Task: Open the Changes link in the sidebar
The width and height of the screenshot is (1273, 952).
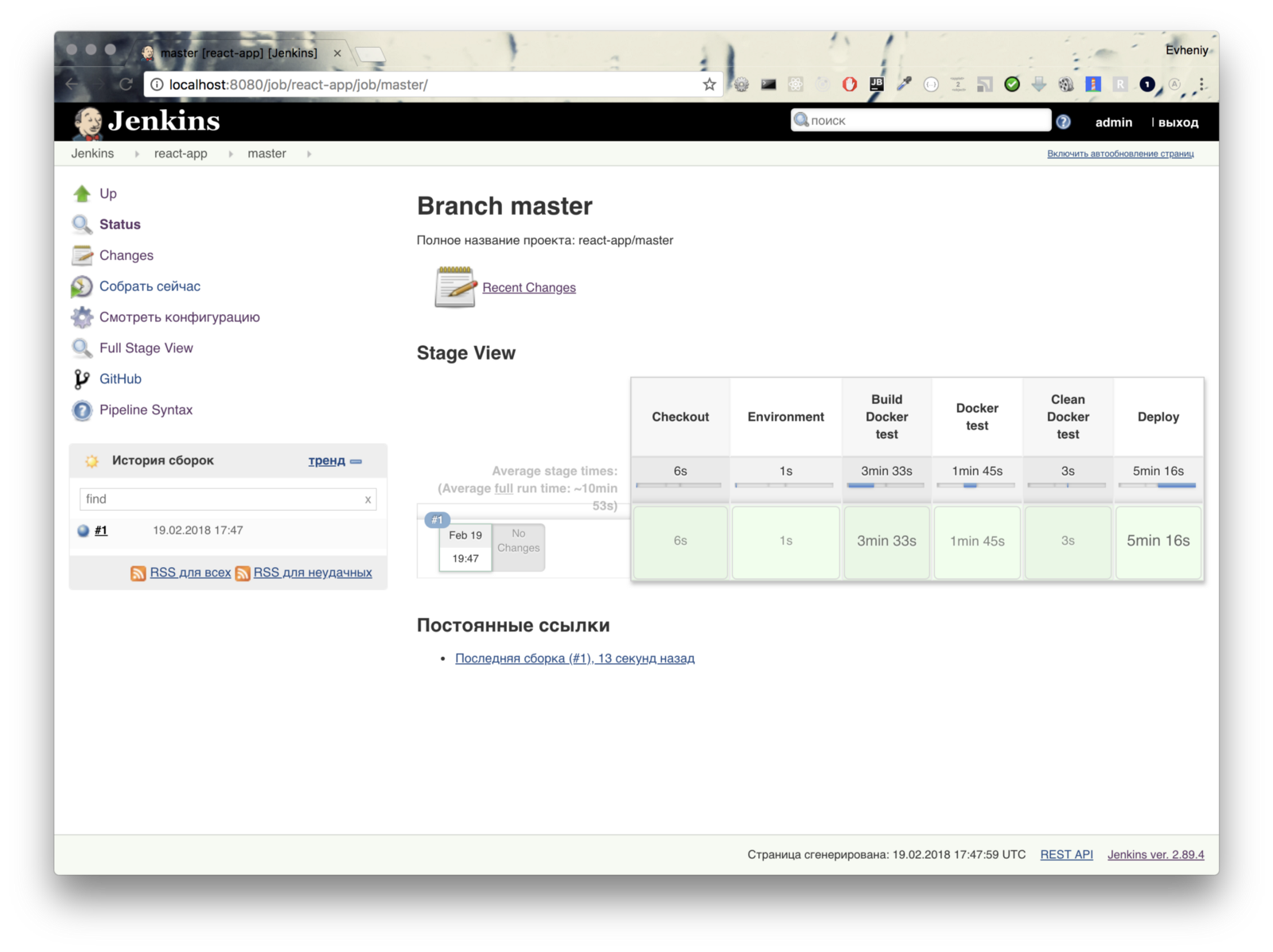Action: [127, 255]
